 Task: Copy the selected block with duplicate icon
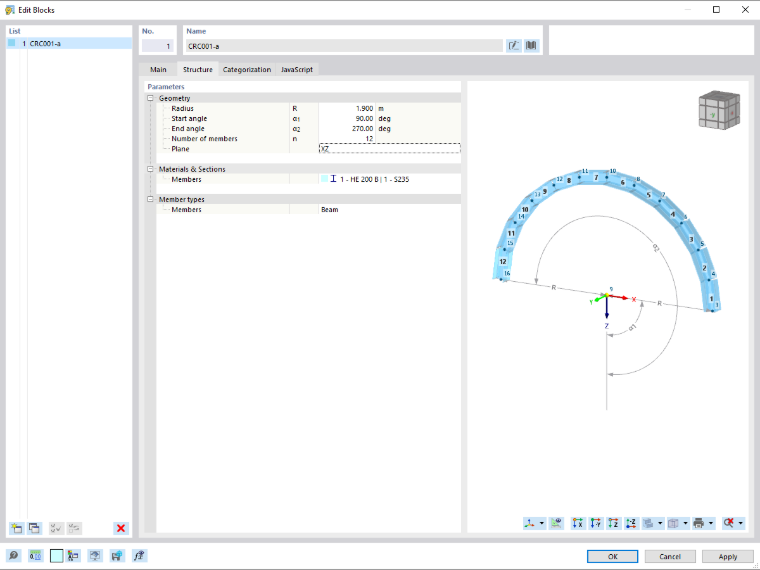[34, 528]
